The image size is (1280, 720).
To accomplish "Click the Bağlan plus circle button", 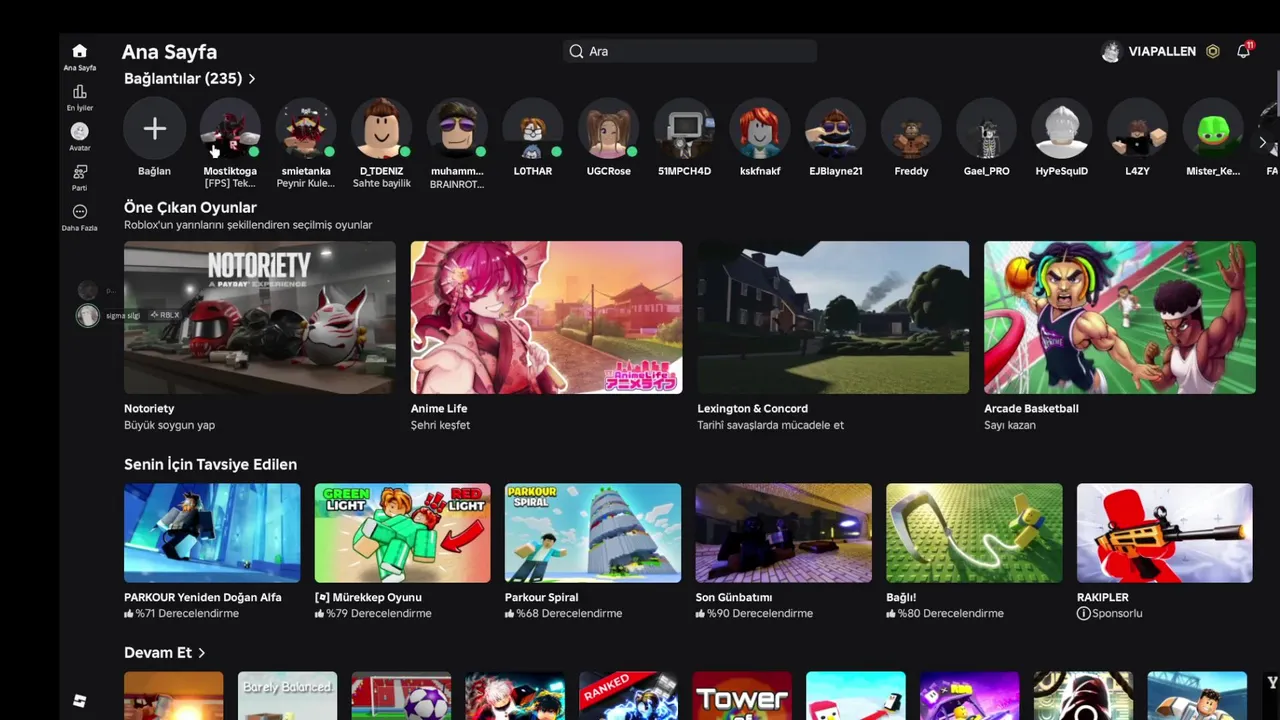I will point(154,128).
